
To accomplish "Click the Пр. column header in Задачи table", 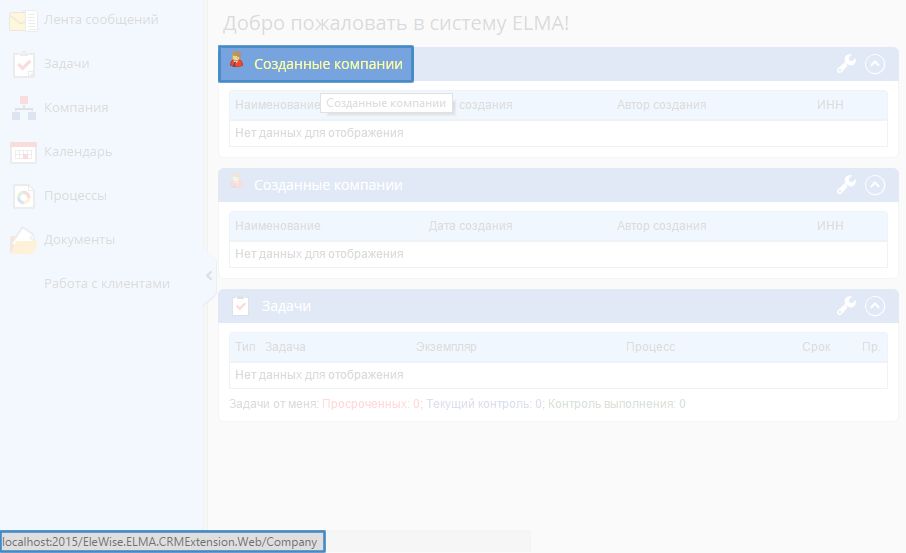I will tap(871, 347).
